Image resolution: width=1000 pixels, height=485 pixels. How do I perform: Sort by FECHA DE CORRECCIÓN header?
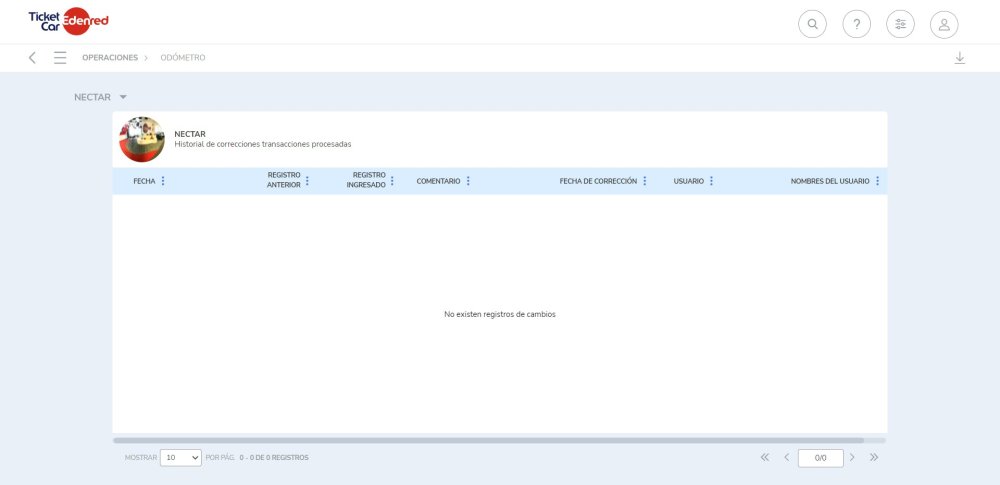598,181
